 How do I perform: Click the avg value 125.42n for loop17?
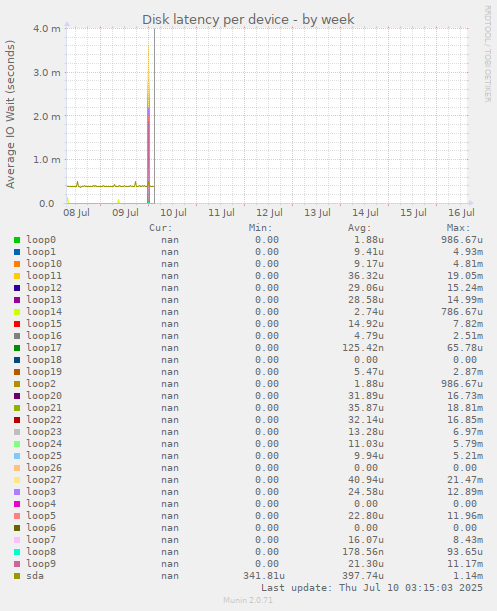tap(363, 348)
